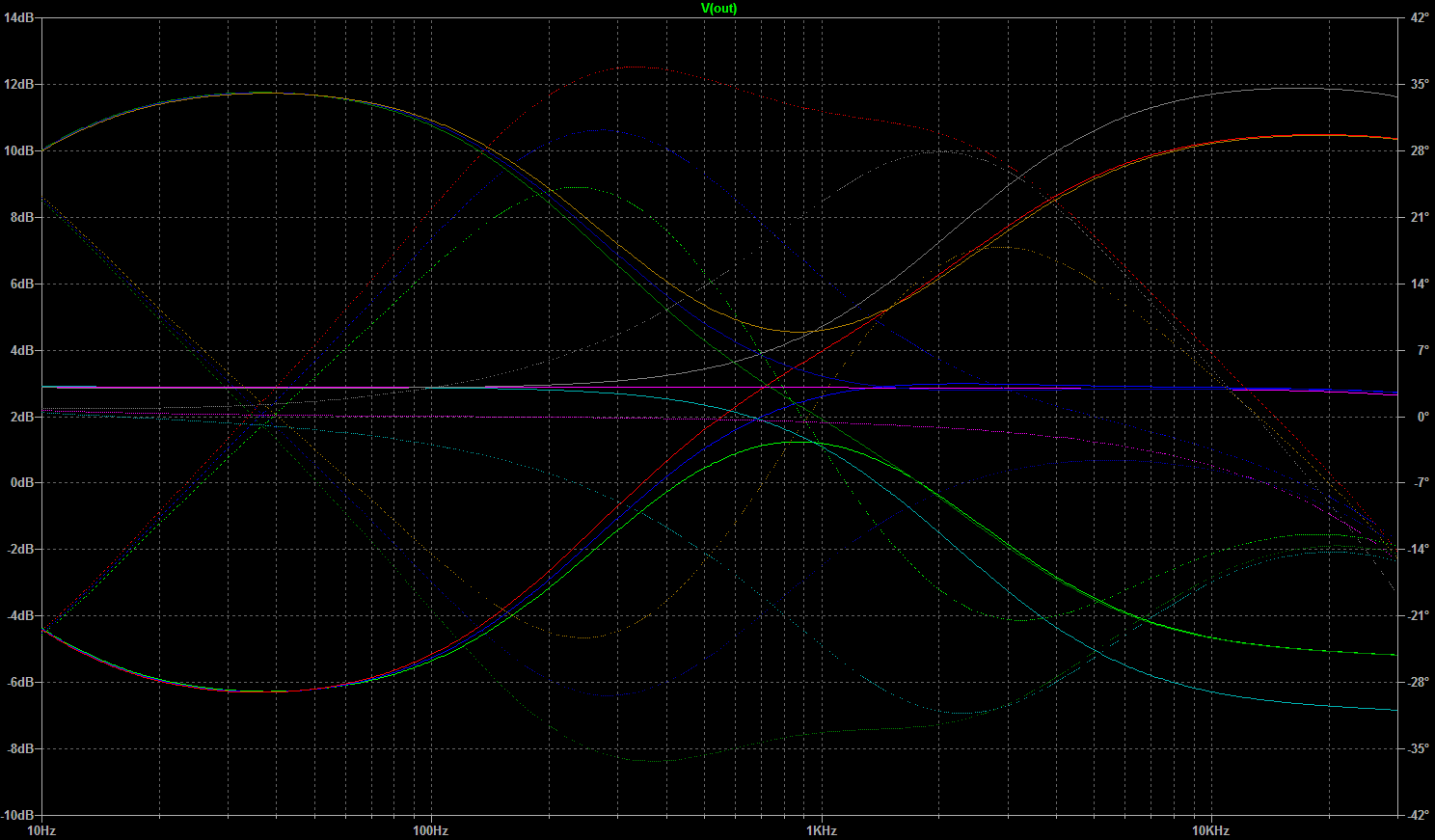
Task: Click the 10Hz frequency axis label
Action: [41, 830]
